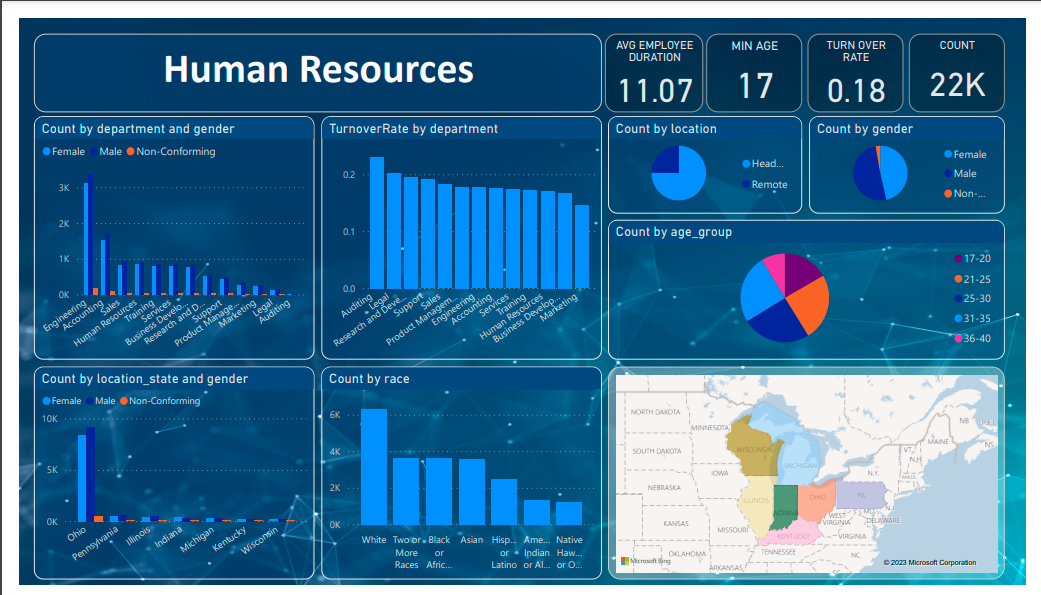
Task: Click the Legal bar in TurnoverRate chart
Action: [x=394, y=231]
